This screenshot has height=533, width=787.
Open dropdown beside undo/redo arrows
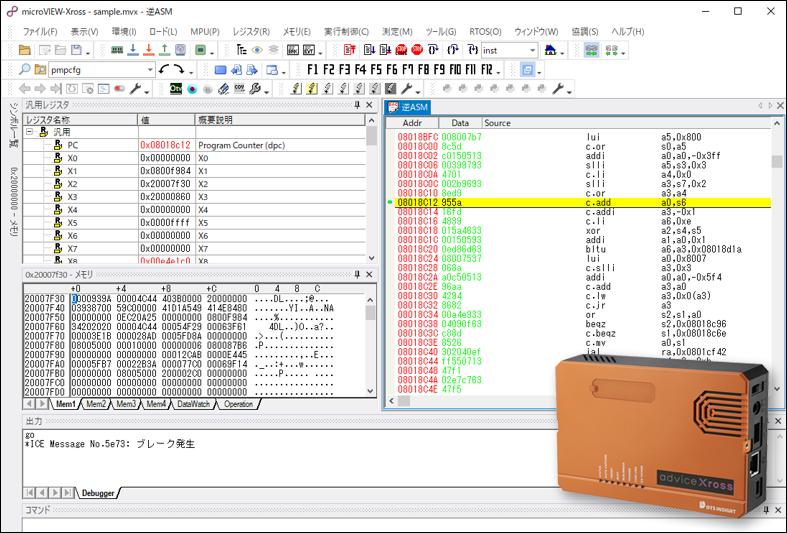(x=191, y=72)
